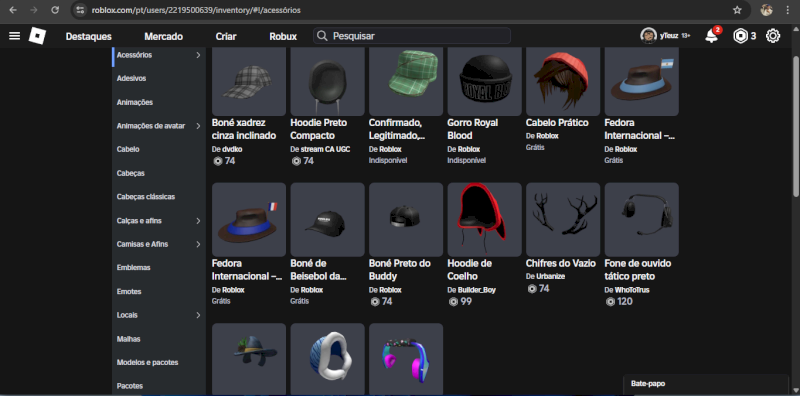Select Emotes category in sidebar
800x396 pixels.
(x=129, y=291)
